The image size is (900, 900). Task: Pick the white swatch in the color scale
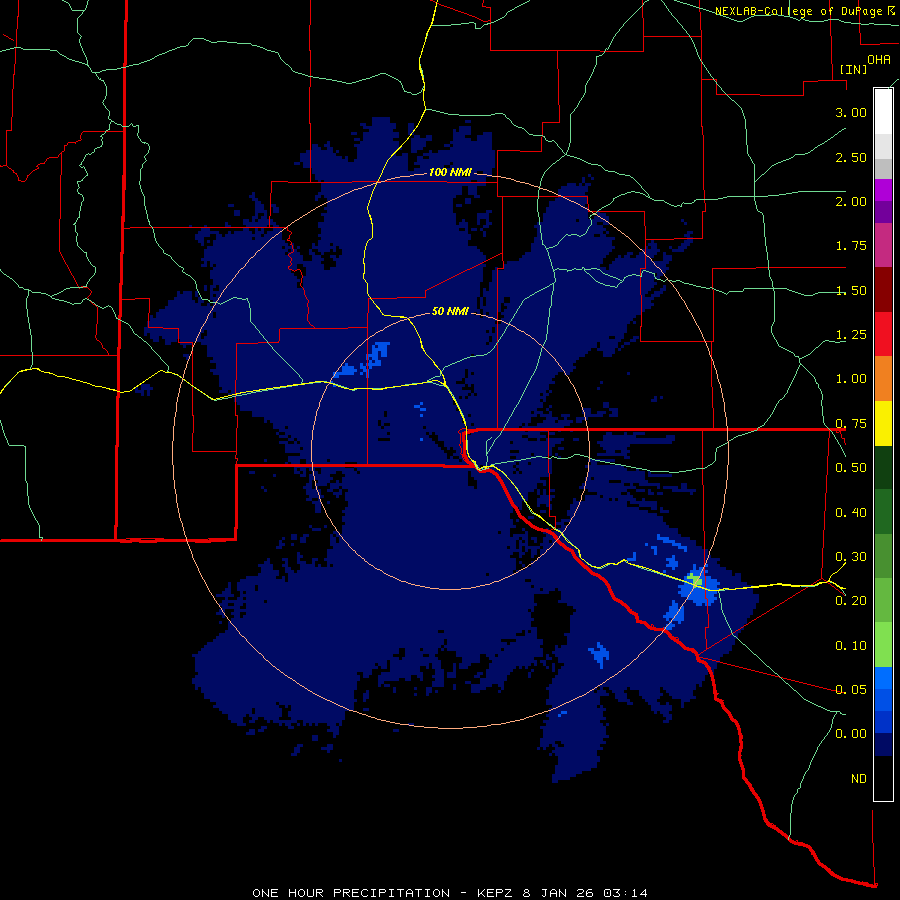tap(883, 111)
